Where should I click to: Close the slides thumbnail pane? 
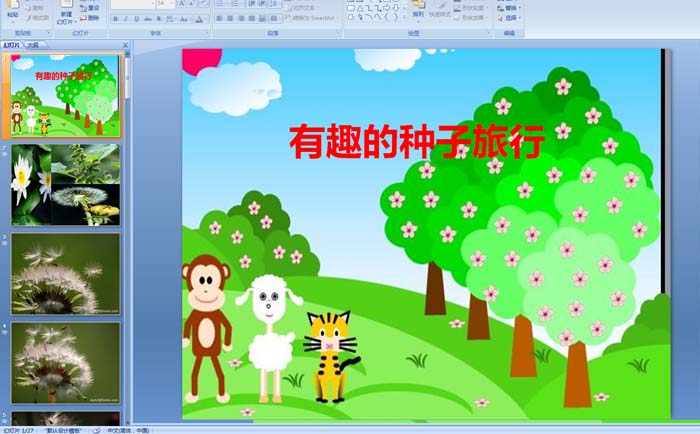[x=125, y=46]
